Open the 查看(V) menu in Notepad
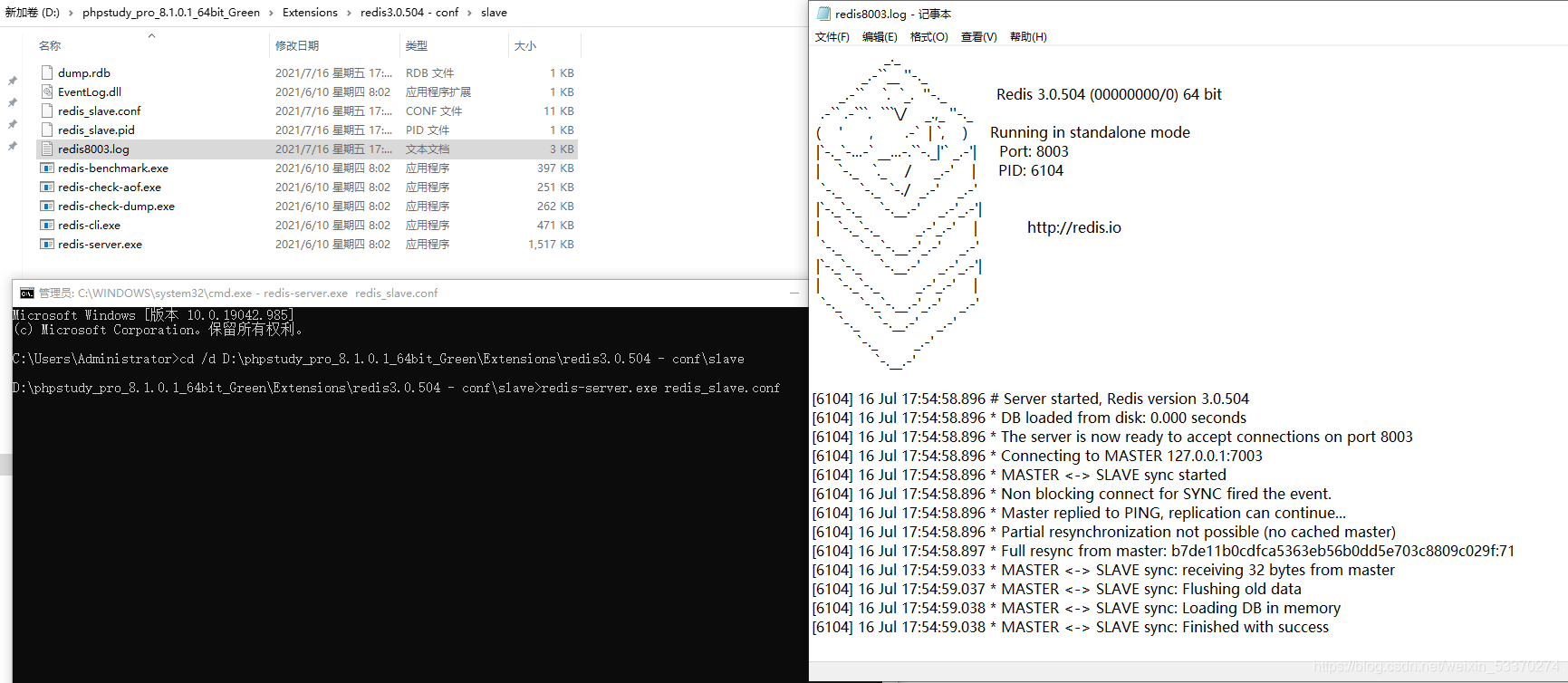This screenshot has width=1568, height=683. point(979,37)
